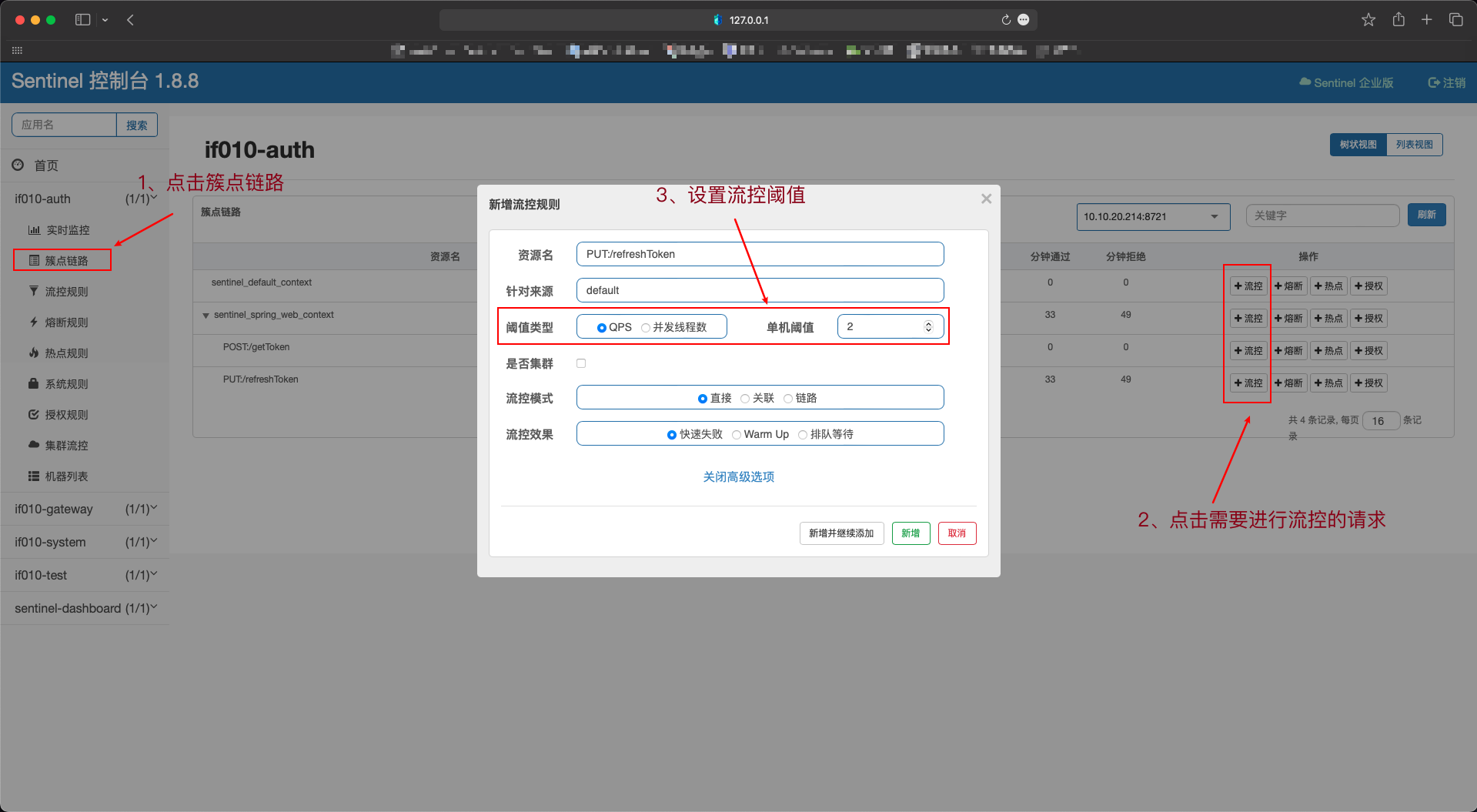Image resolution: width=1477 pixels, height=812 pixels.
Task: Open the machine IP 10.10.20.214:8721 dropdown
Action: click(1153, 216)
